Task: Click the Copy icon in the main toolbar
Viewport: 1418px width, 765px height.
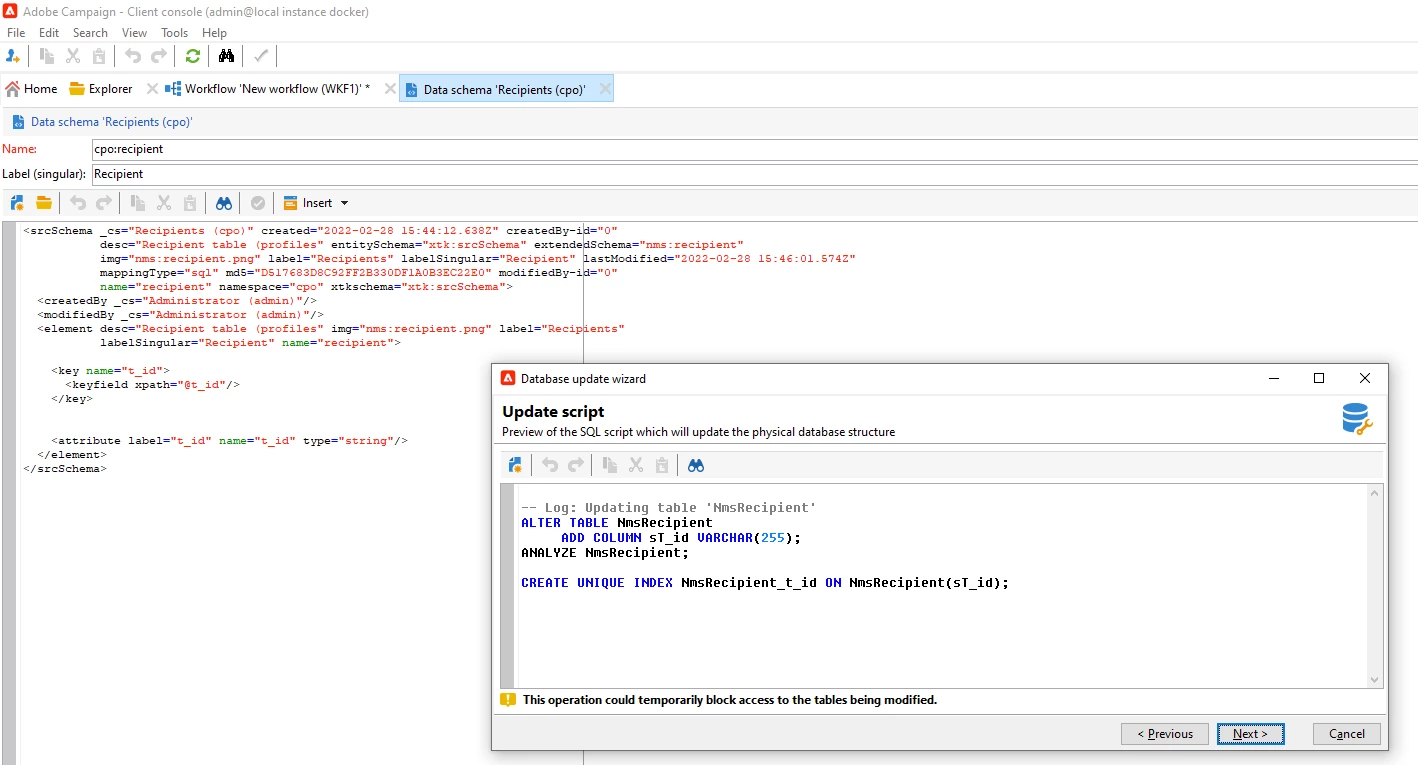Action: [x=47, y=56]
